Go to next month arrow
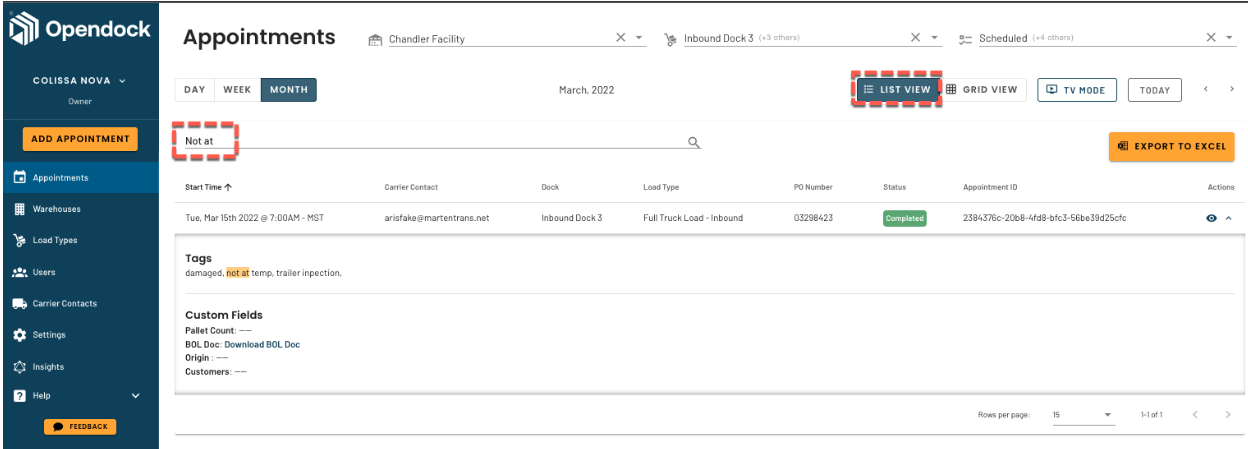Viewport: 1248px width, 449px height. [1231, 89]
